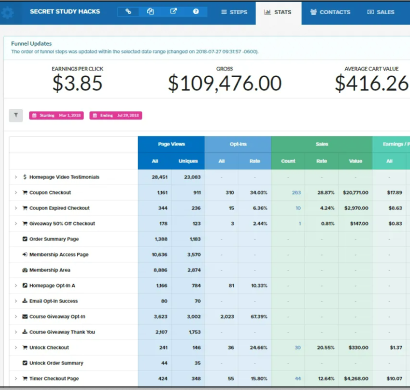The height and width of the screenshot is (390, 410).
Task: Open the funnel settings gear icon
Action: pos(7,12)
